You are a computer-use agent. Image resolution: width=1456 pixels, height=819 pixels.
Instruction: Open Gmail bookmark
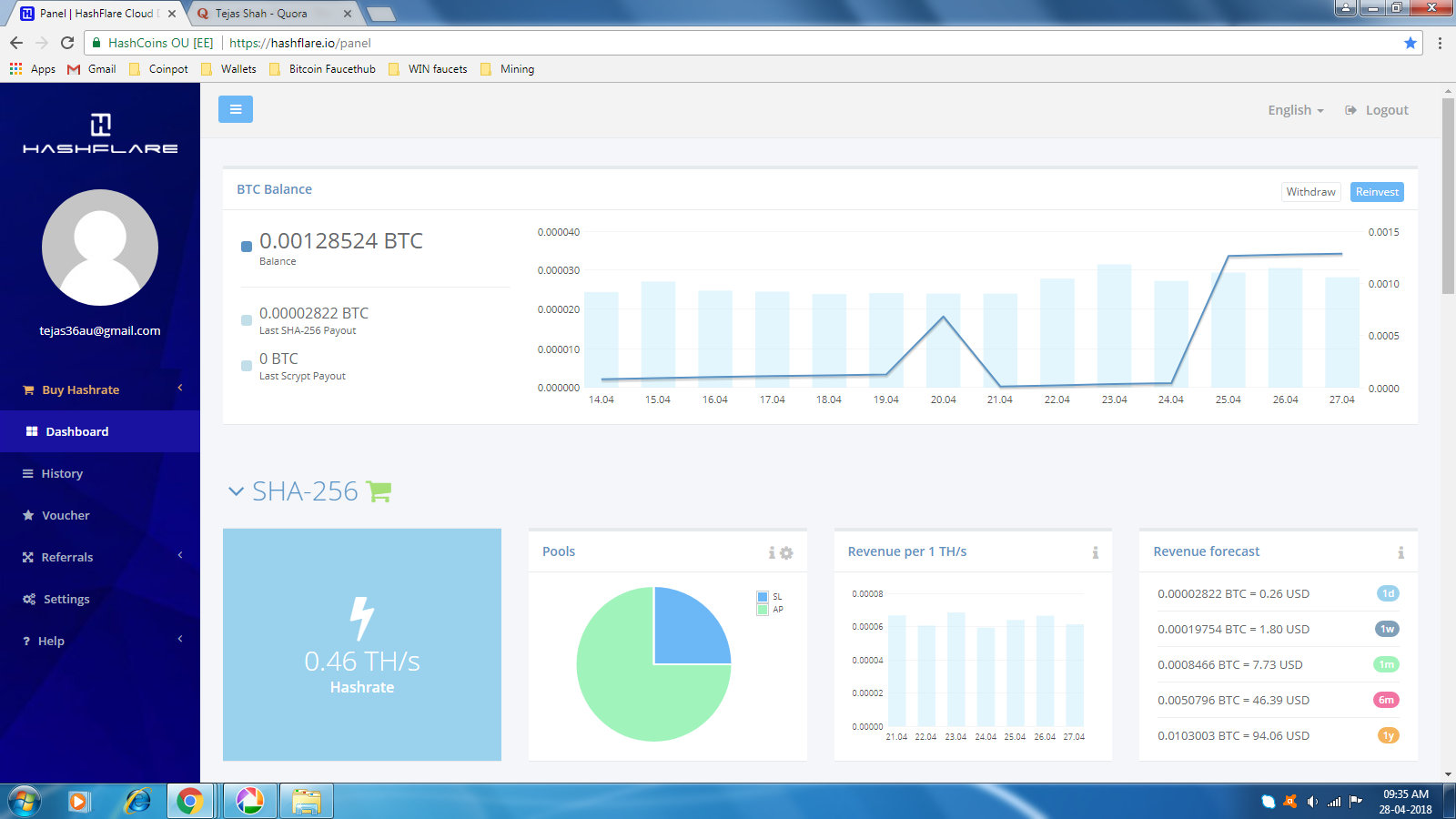click(x=92, y=69)
